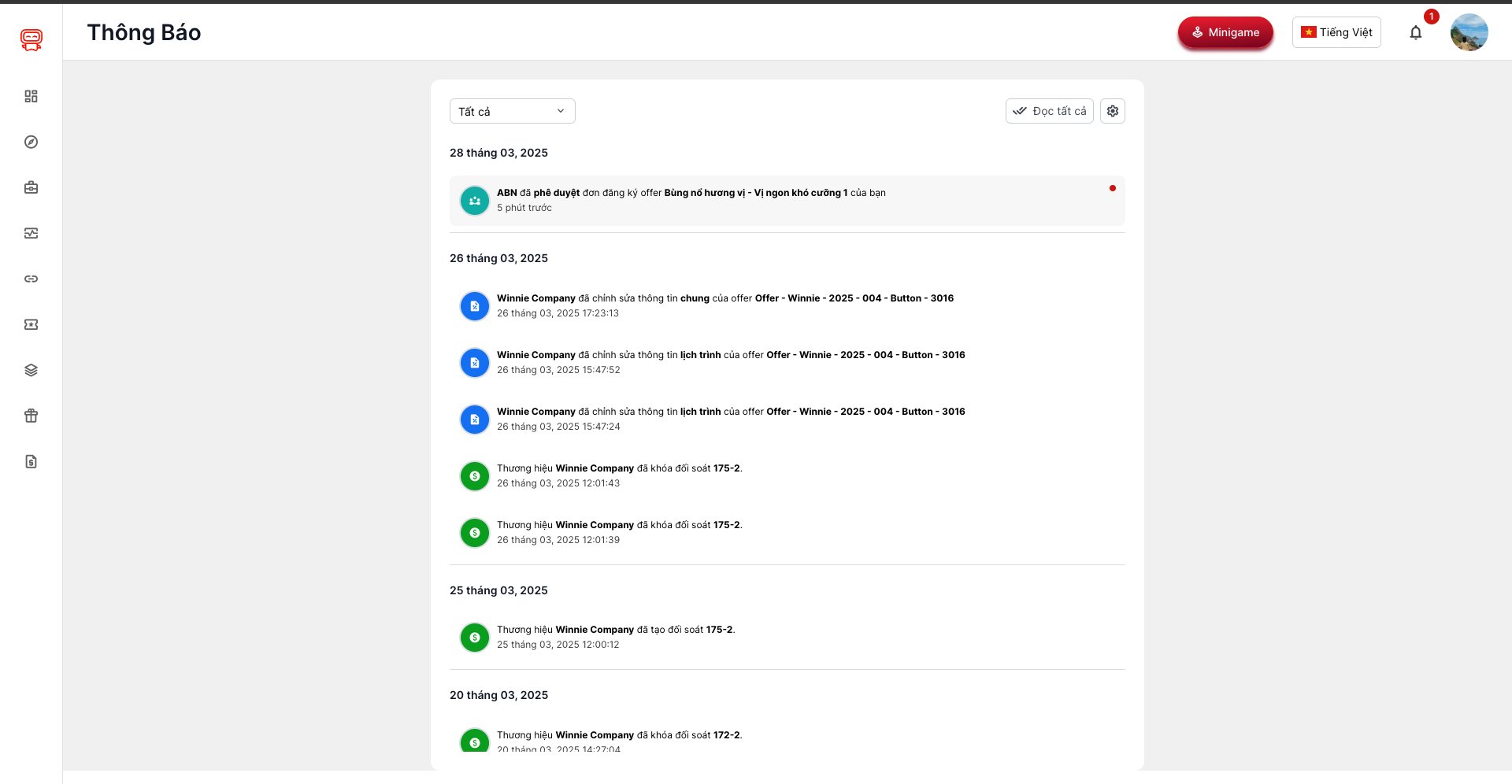Open notification settings gear icon

1112,111
